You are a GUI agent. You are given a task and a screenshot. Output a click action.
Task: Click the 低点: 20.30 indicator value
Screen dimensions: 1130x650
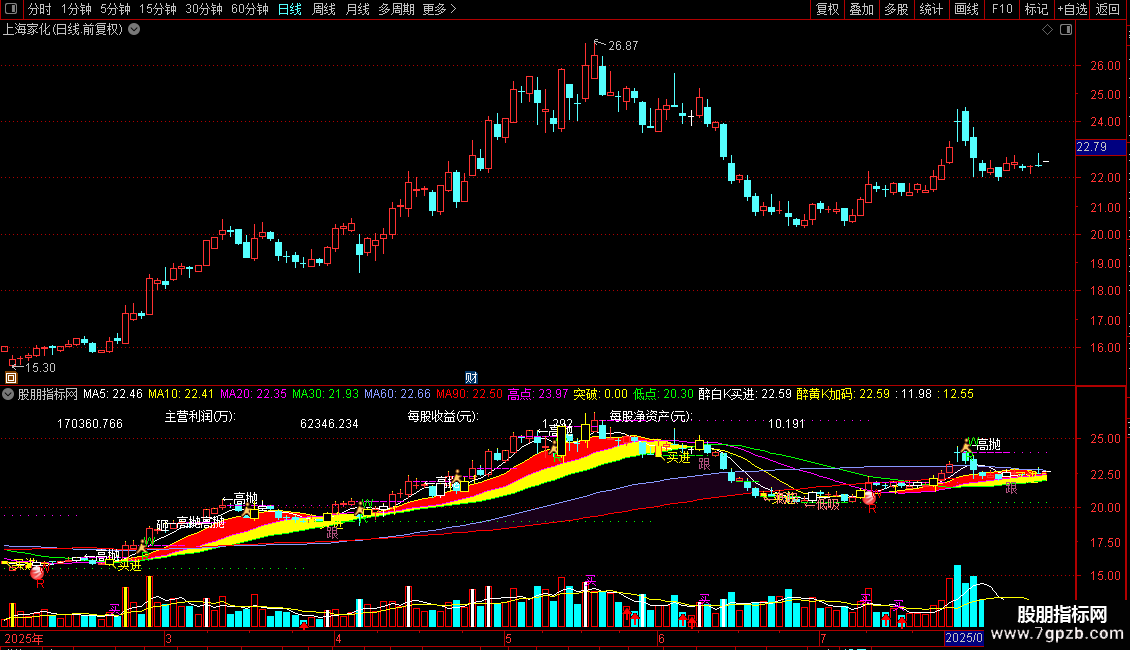[663, 394]
